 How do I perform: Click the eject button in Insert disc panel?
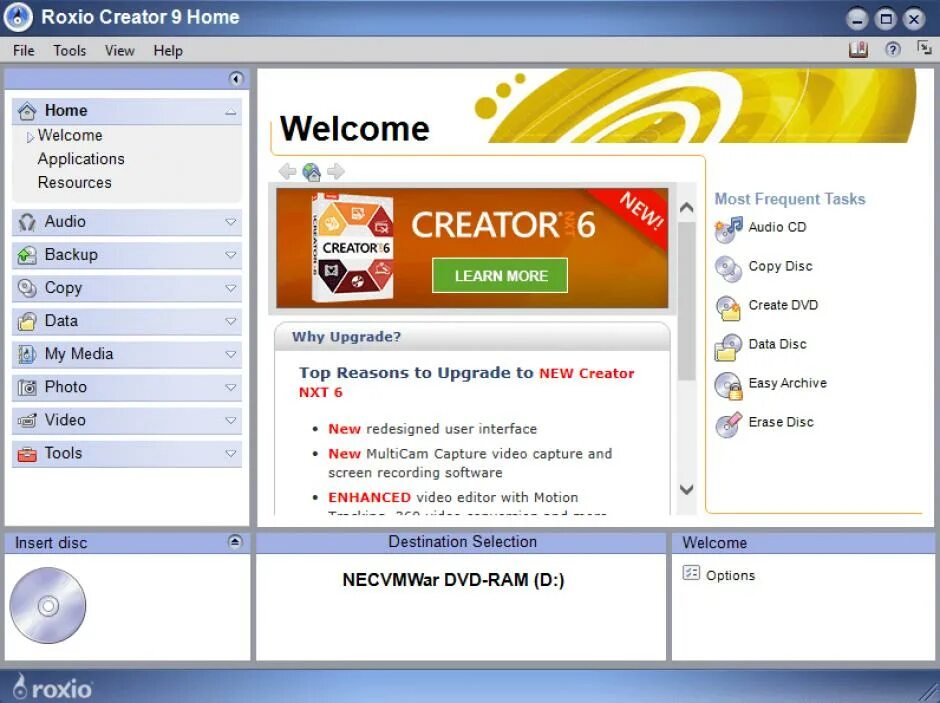click(235, 542)
